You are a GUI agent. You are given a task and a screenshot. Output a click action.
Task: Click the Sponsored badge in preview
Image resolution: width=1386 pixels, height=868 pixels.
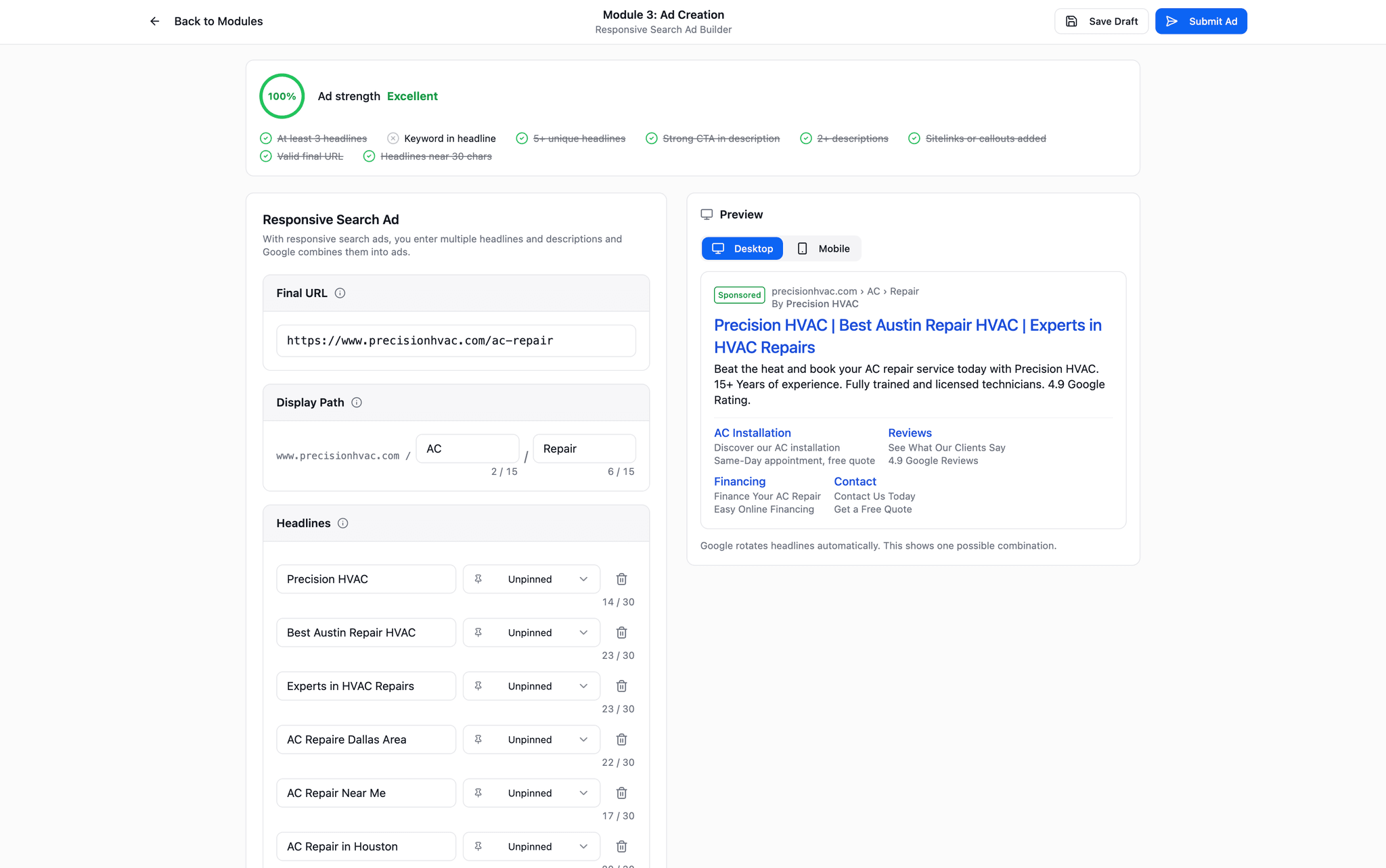[x=739, y=295]
